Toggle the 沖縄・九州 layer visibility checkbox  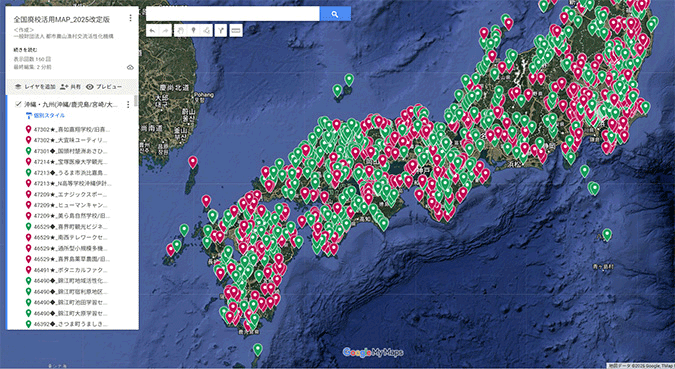click(x=18, y=104)
